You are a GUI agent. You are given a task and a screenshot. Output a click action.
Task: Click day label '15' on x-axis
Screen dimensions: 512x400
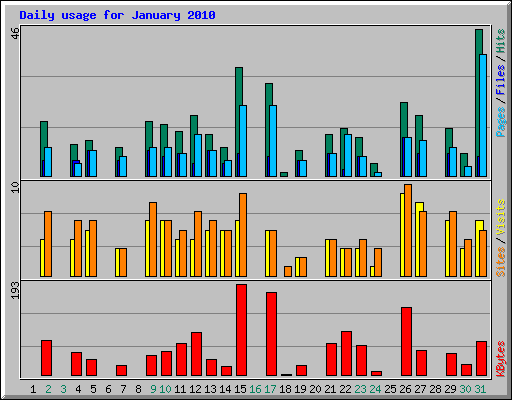240,389
